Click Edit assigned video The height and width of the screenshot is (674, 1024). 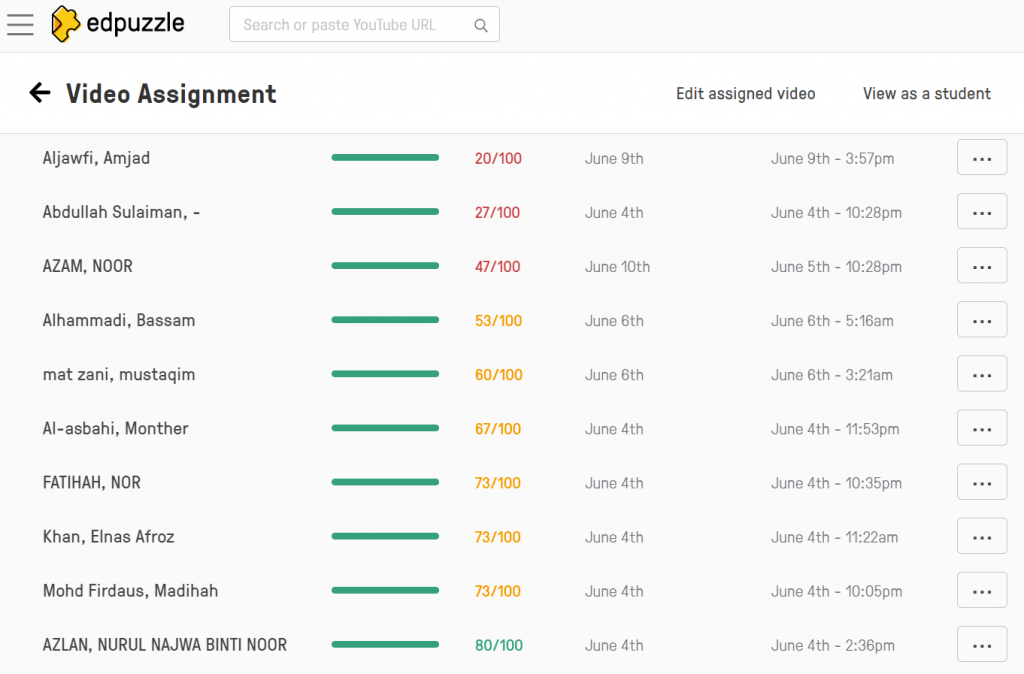click(745, 94)
